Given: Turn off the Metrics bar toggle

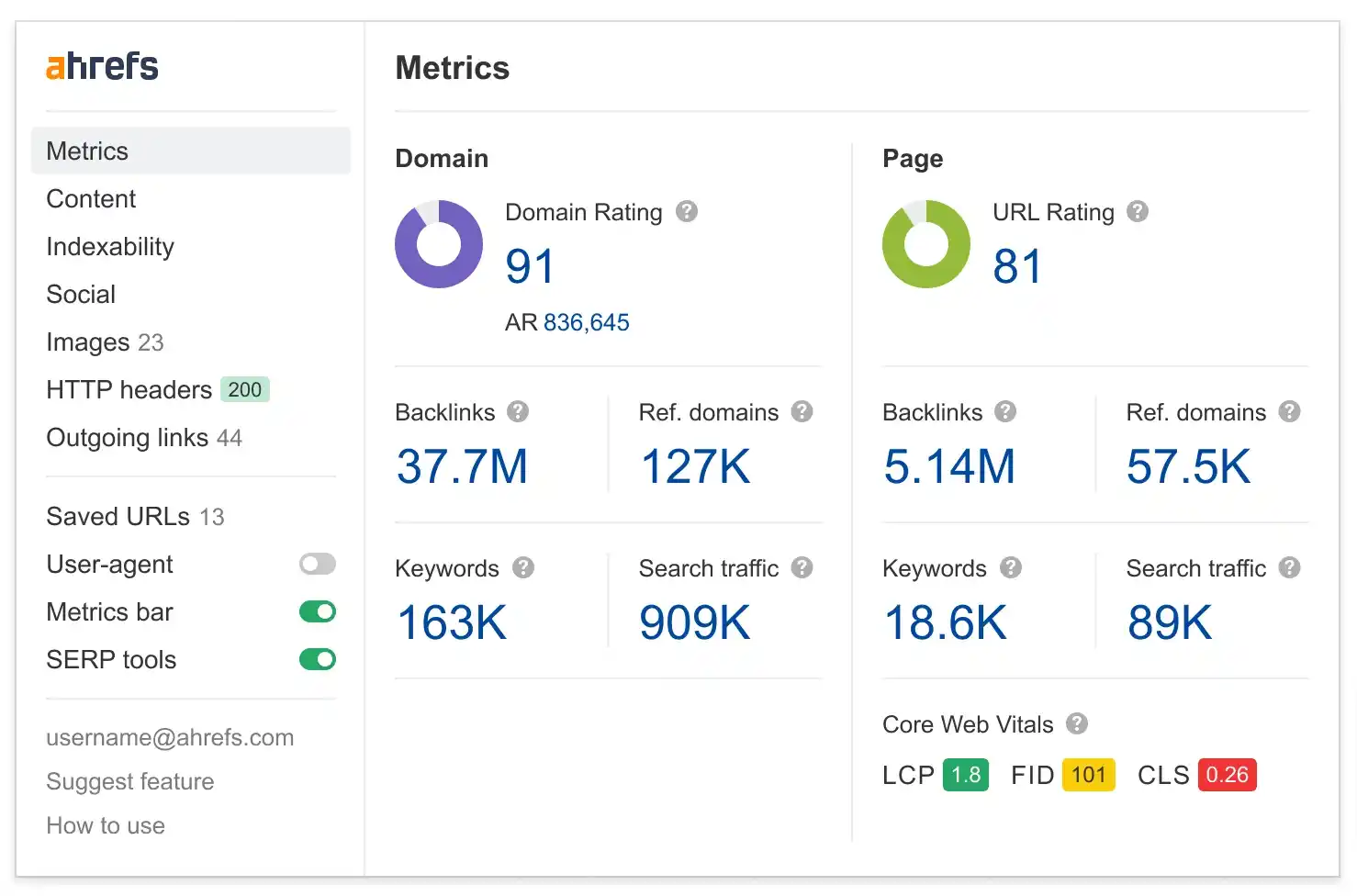Looking at the screenshot, I should [x=318, y=611].
